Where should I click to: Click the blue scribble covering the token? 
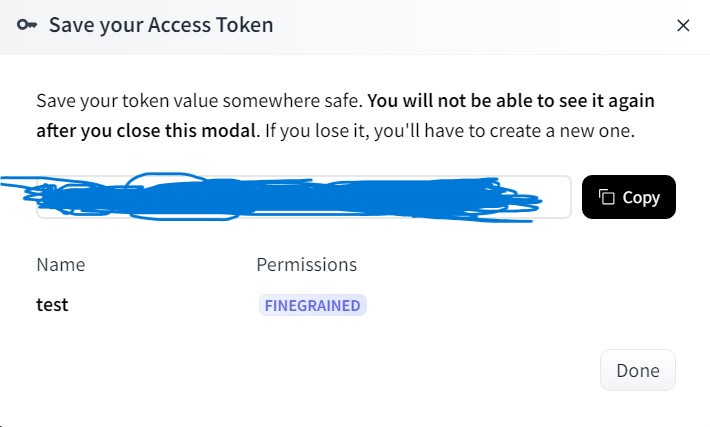coord(272,197)
